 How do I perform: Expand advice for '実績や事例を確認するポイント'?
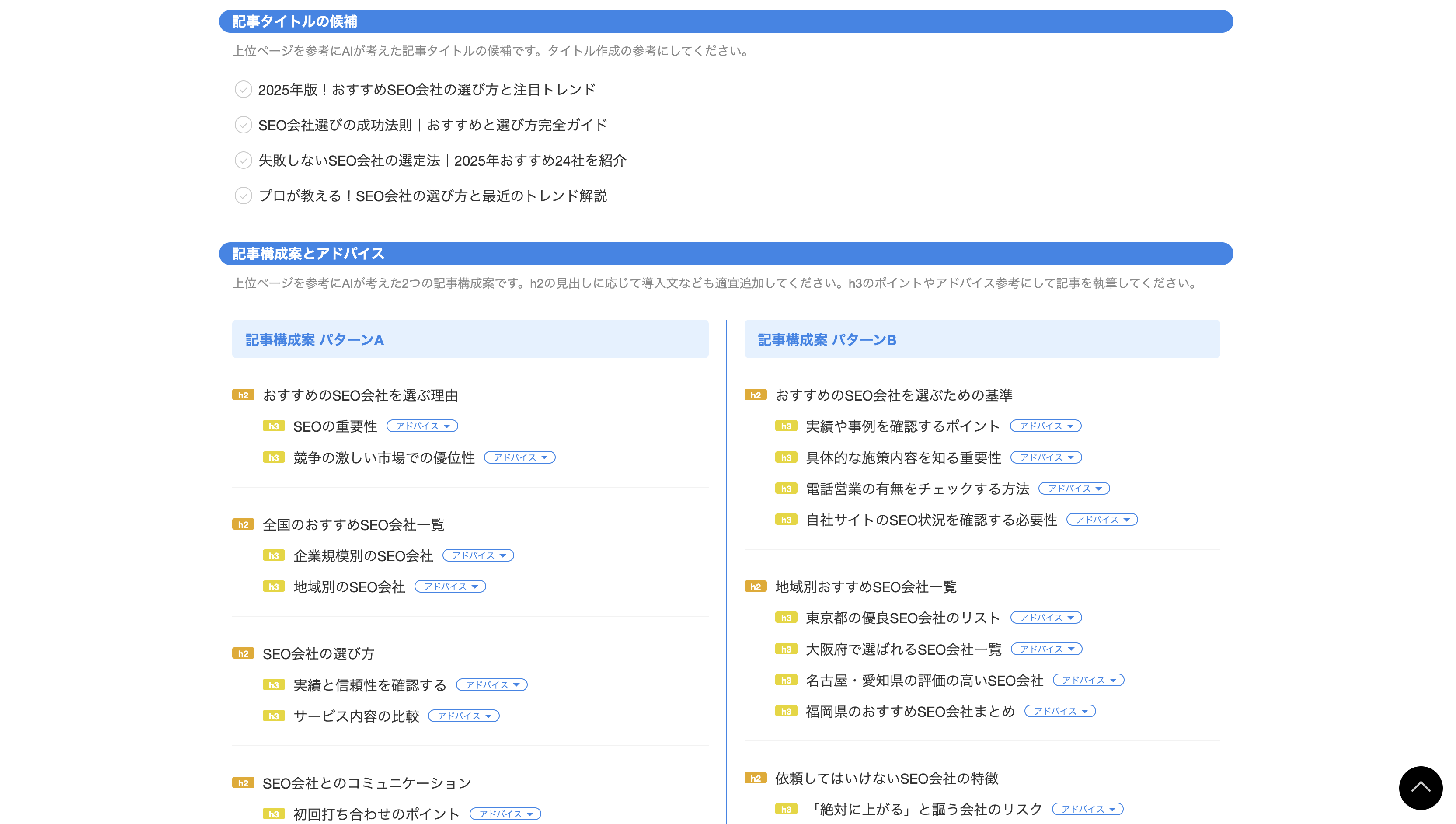[1046, 426]
